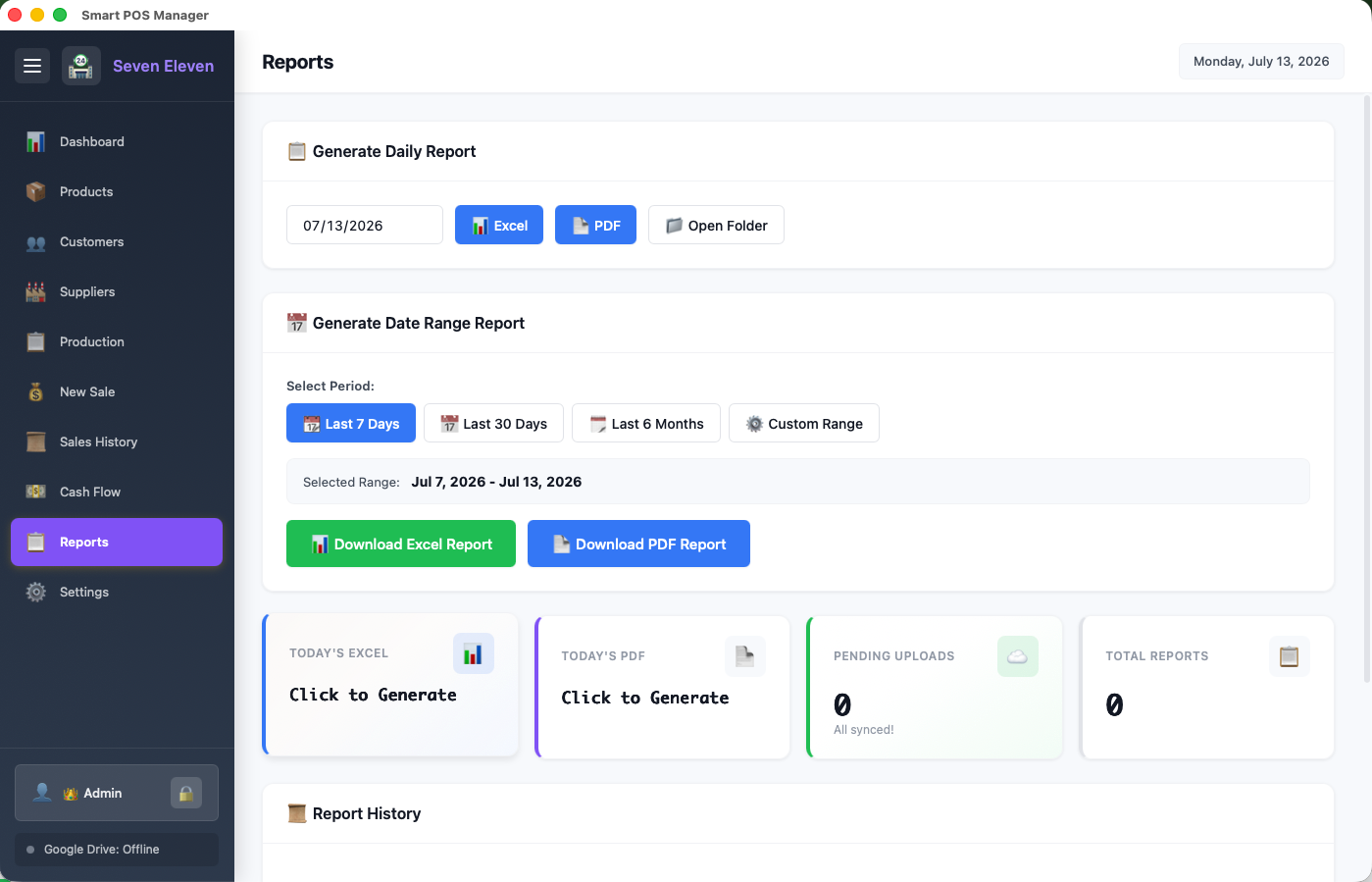Screen dimensions: 1372x882
Task: Click the Total Reports clipboard icon
Action: click(1290, 656)
